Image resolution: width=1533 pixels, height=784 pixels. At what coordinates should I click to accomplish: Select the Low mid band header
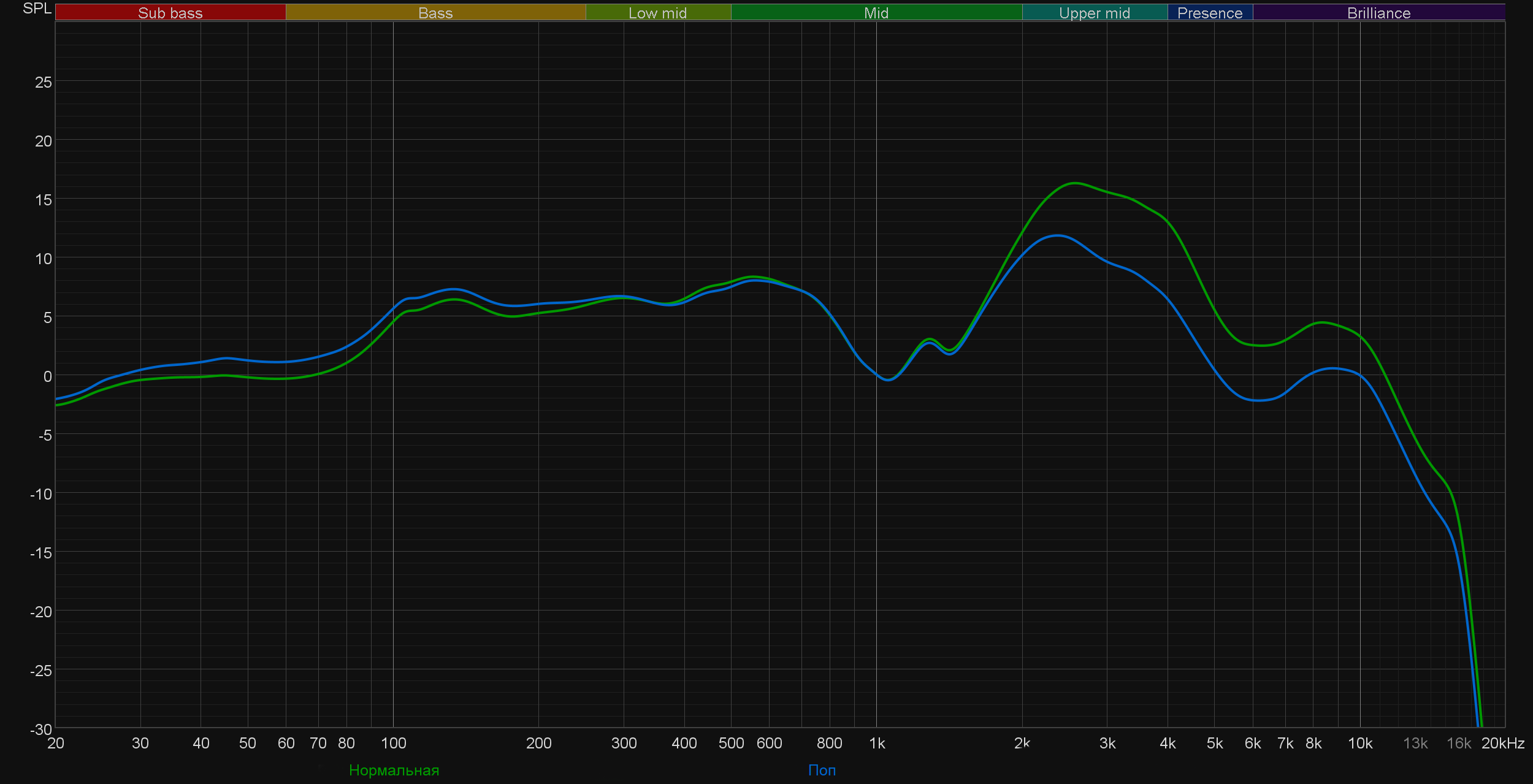tap(657, 13)
